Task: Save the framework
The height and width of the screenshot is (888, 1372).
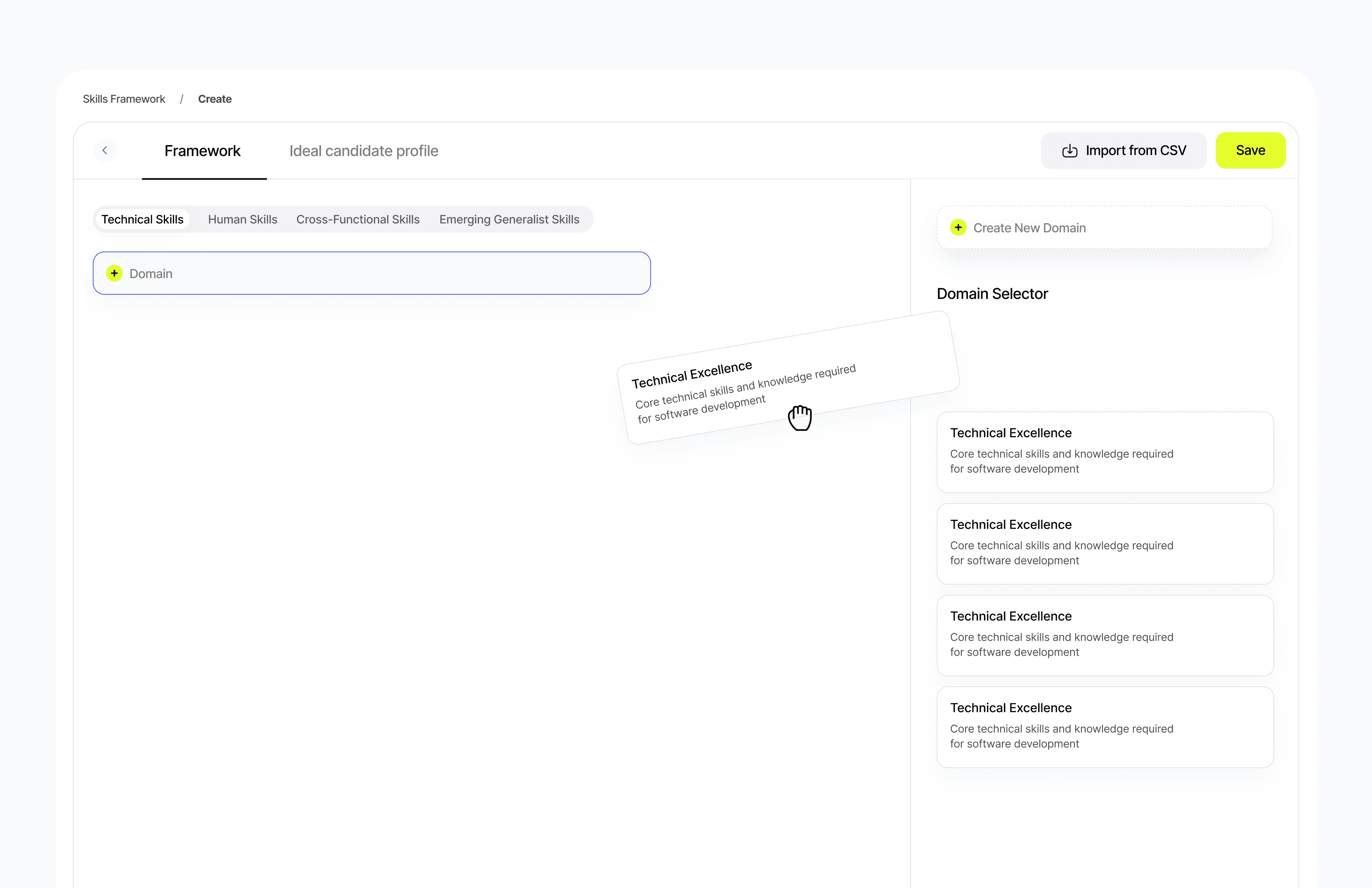Action: [x=1250, y=150]
